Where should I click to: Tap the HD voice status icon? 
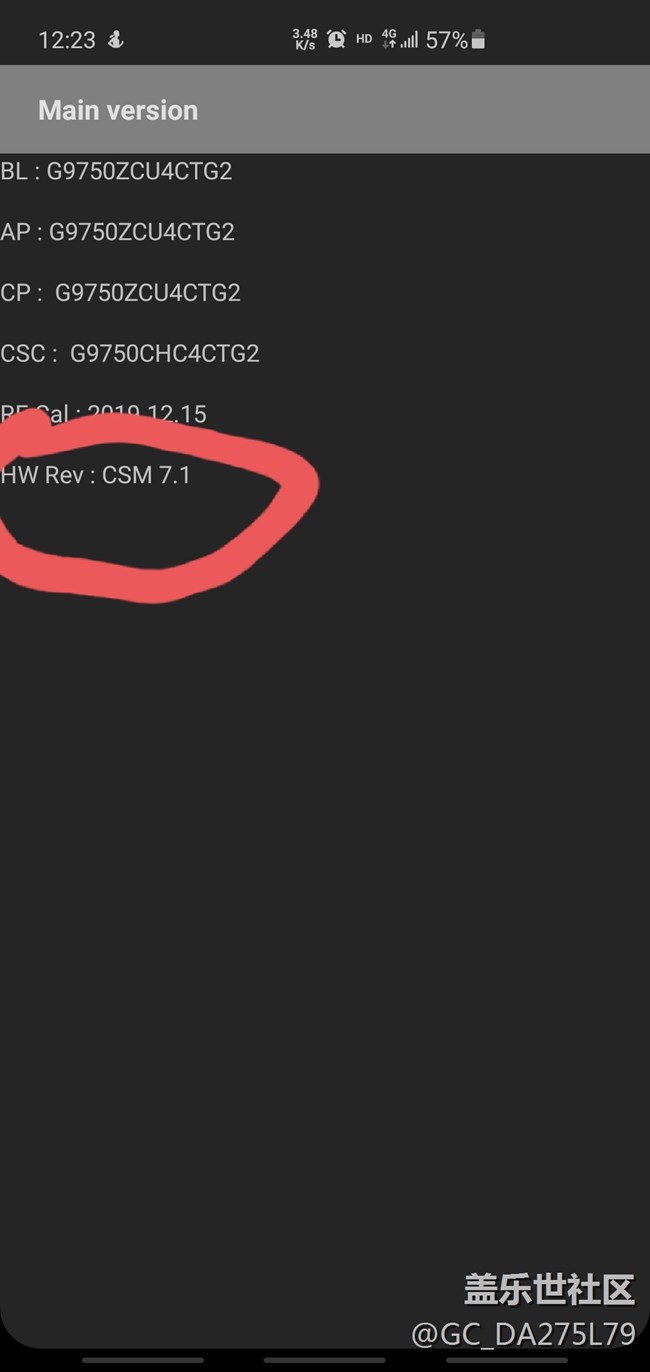pyautogui.click(x=364, y=39)
